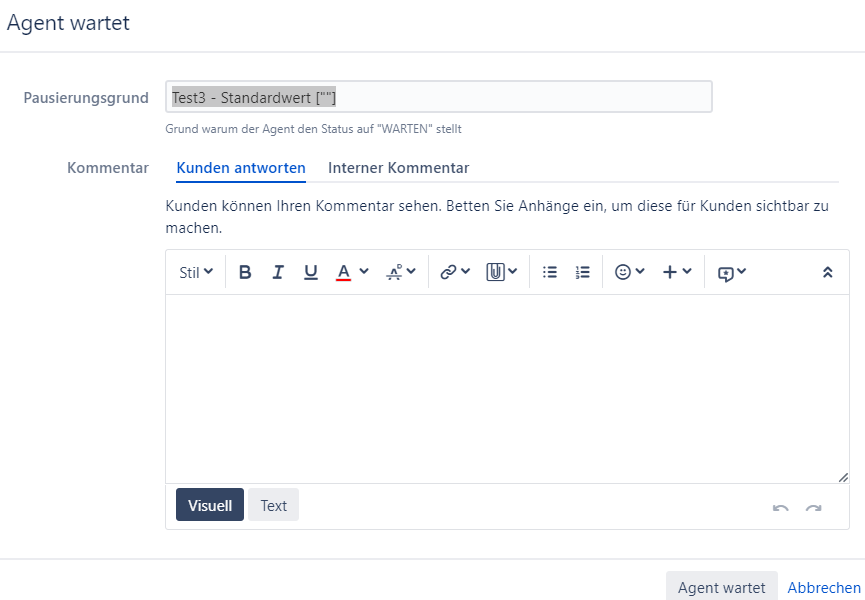Click the strikethrough more-formatting icon

[394, 272]
